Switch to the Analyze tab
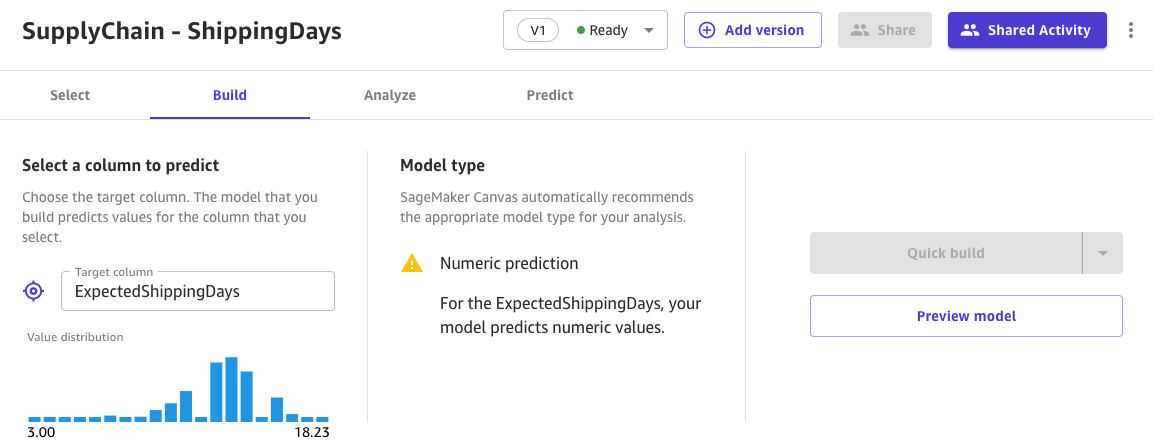This screenshot has width=1153, height=448. [x=390, y=95]
